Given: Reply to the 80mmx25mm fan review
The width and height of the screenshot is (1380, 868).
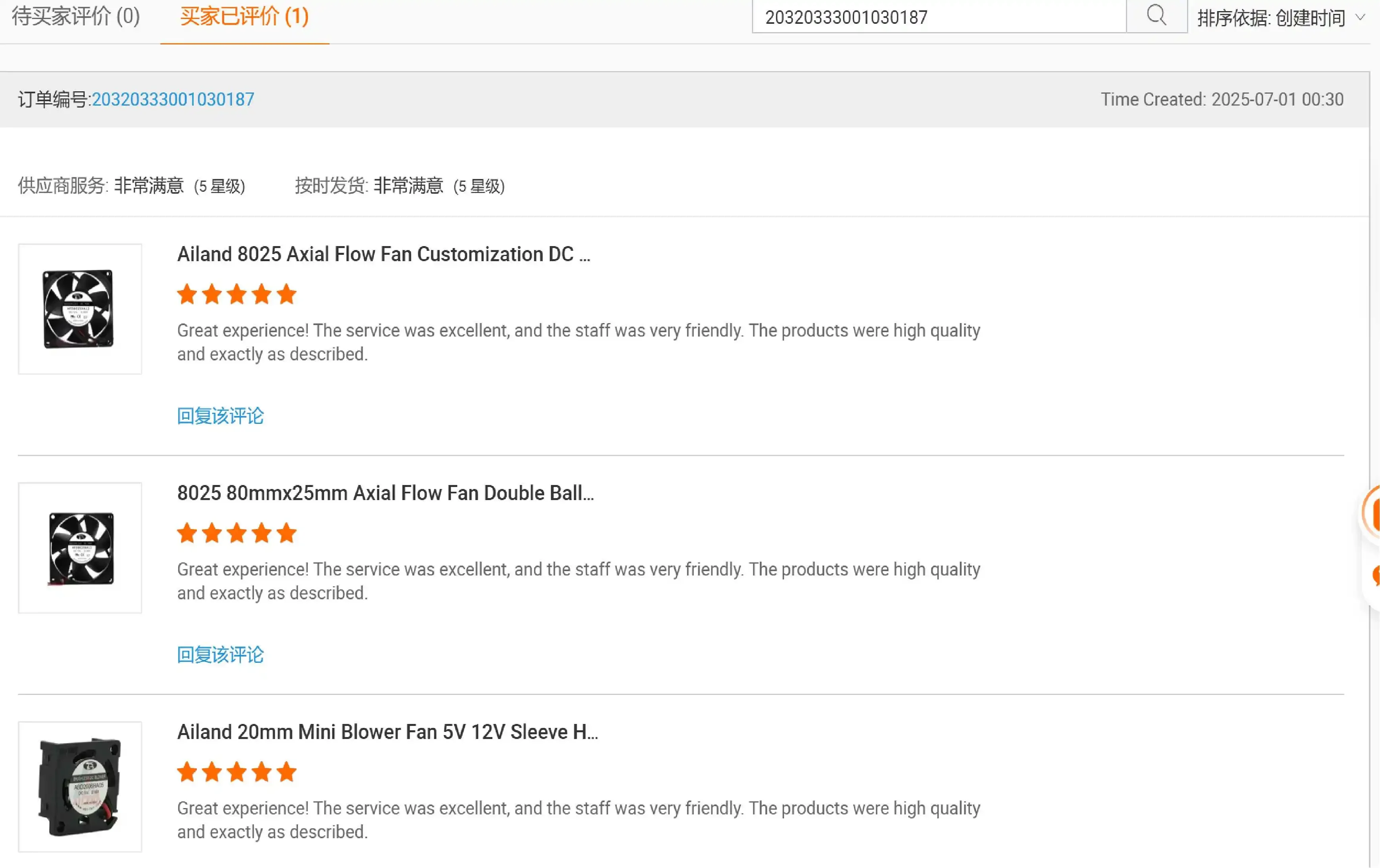Looking at the screenshot, I should [220, 655].
